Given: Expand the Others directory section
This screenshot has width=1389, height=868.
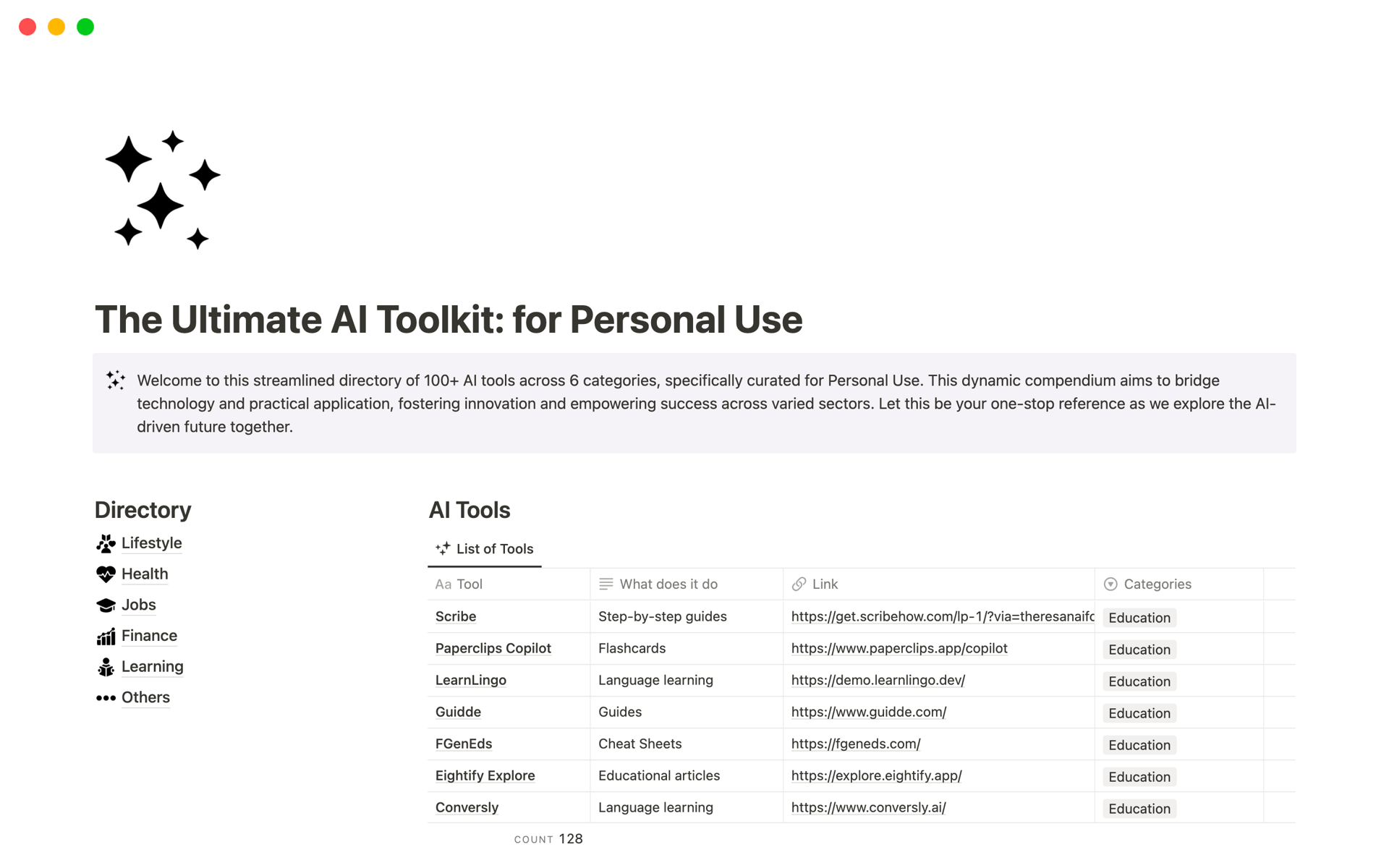Looking at the screenshot, I should tap(146, 697).
